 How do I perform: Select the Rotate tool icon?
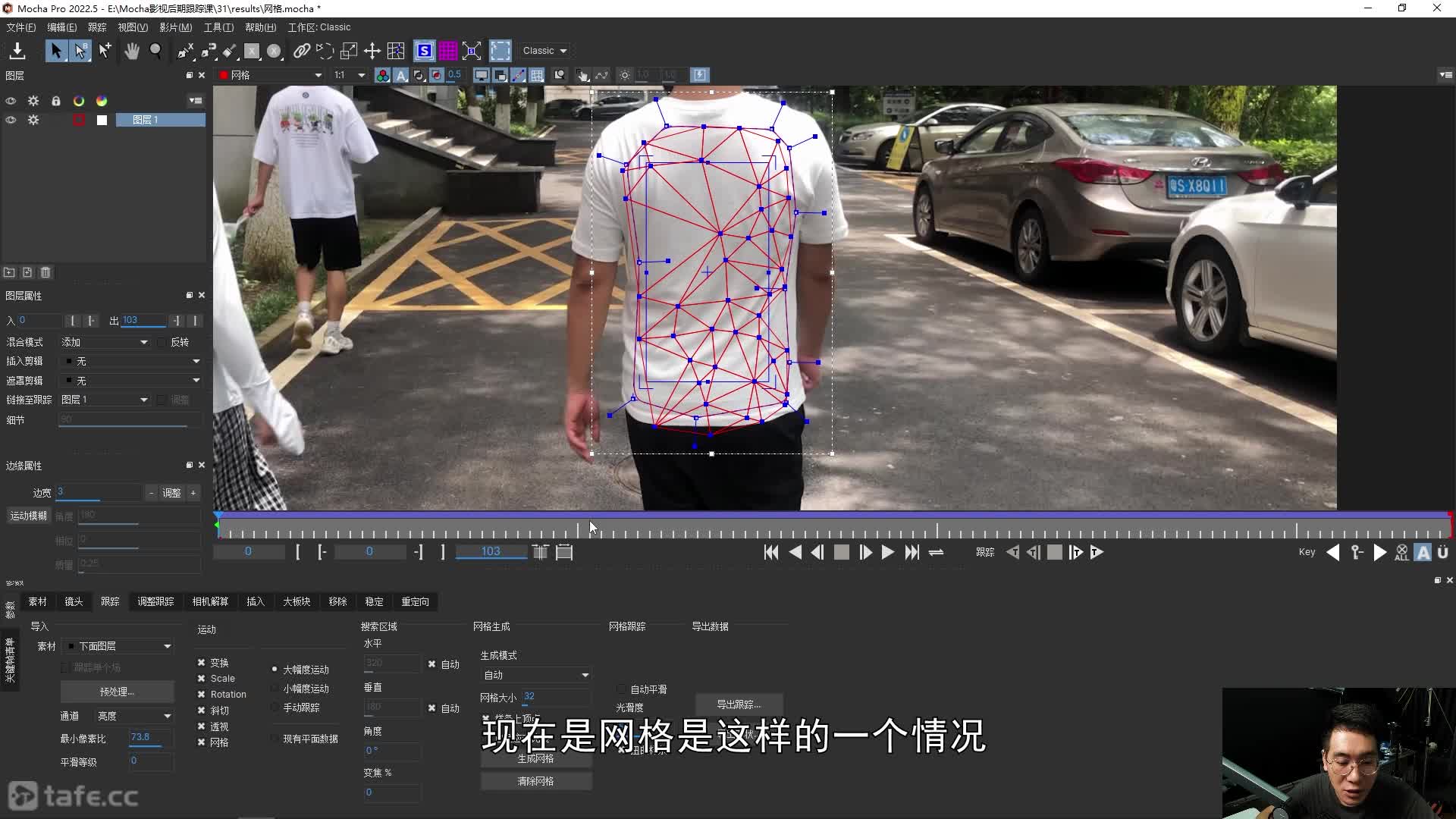pyautogui.click(x=325, y=51)
